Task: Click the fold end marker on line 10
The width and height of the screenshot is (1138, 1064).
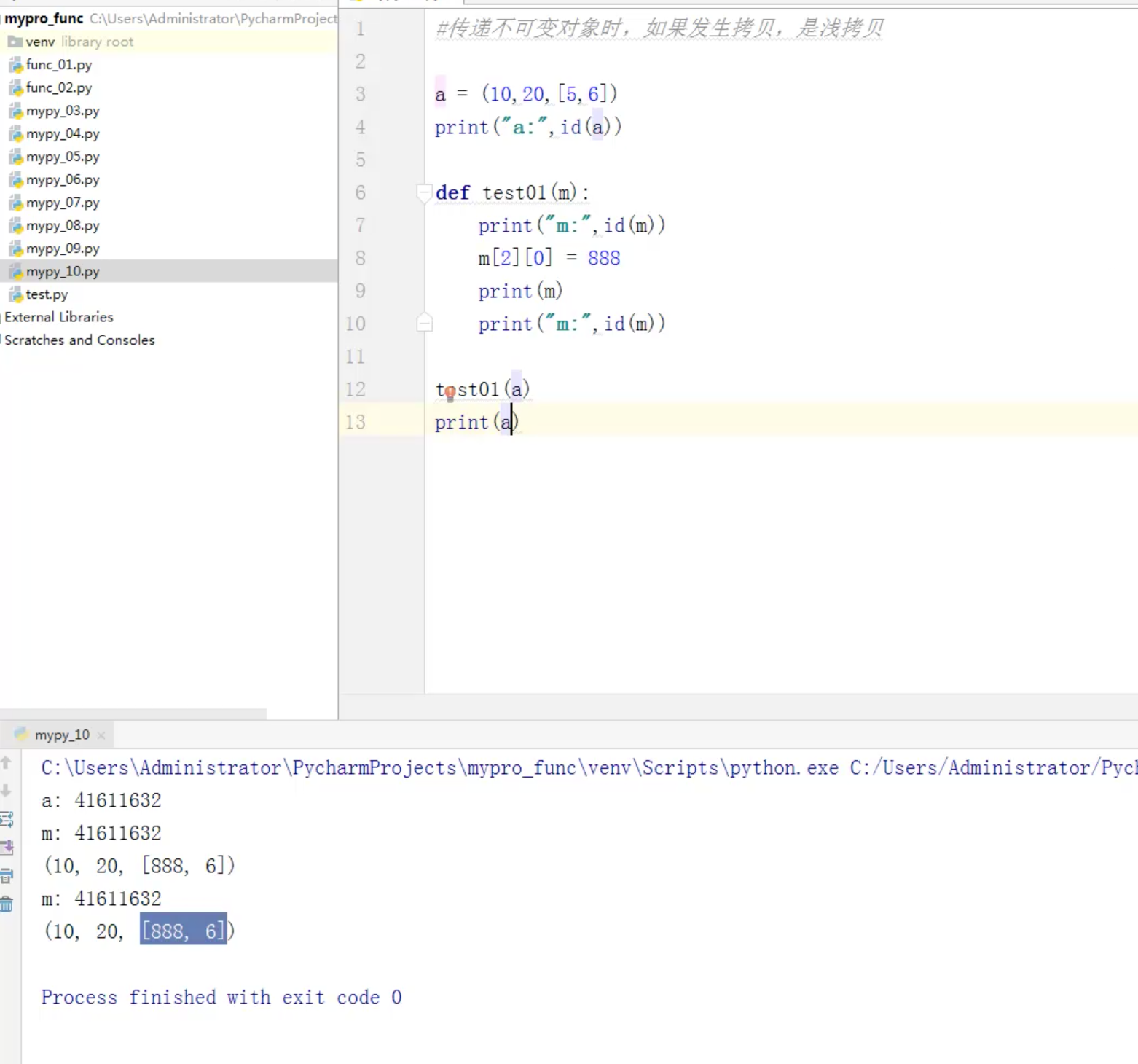Action: pos(424,323)
